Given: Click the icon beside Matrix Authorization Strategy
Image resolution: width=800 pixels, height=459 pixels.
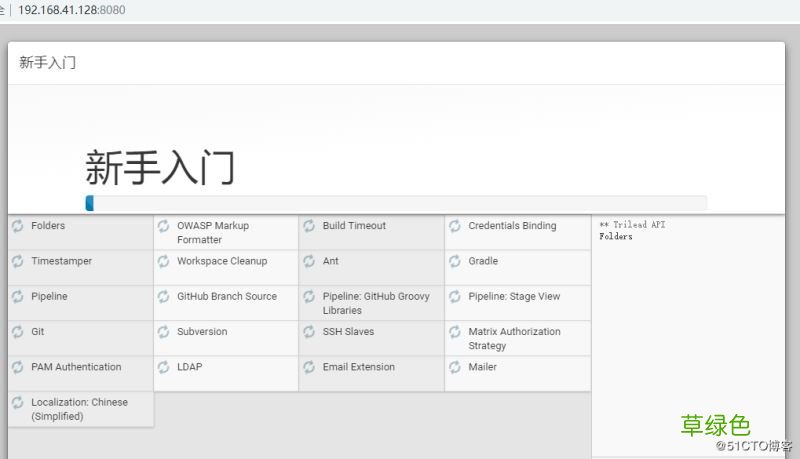Looking at the screenshot, I should (455, 332).
